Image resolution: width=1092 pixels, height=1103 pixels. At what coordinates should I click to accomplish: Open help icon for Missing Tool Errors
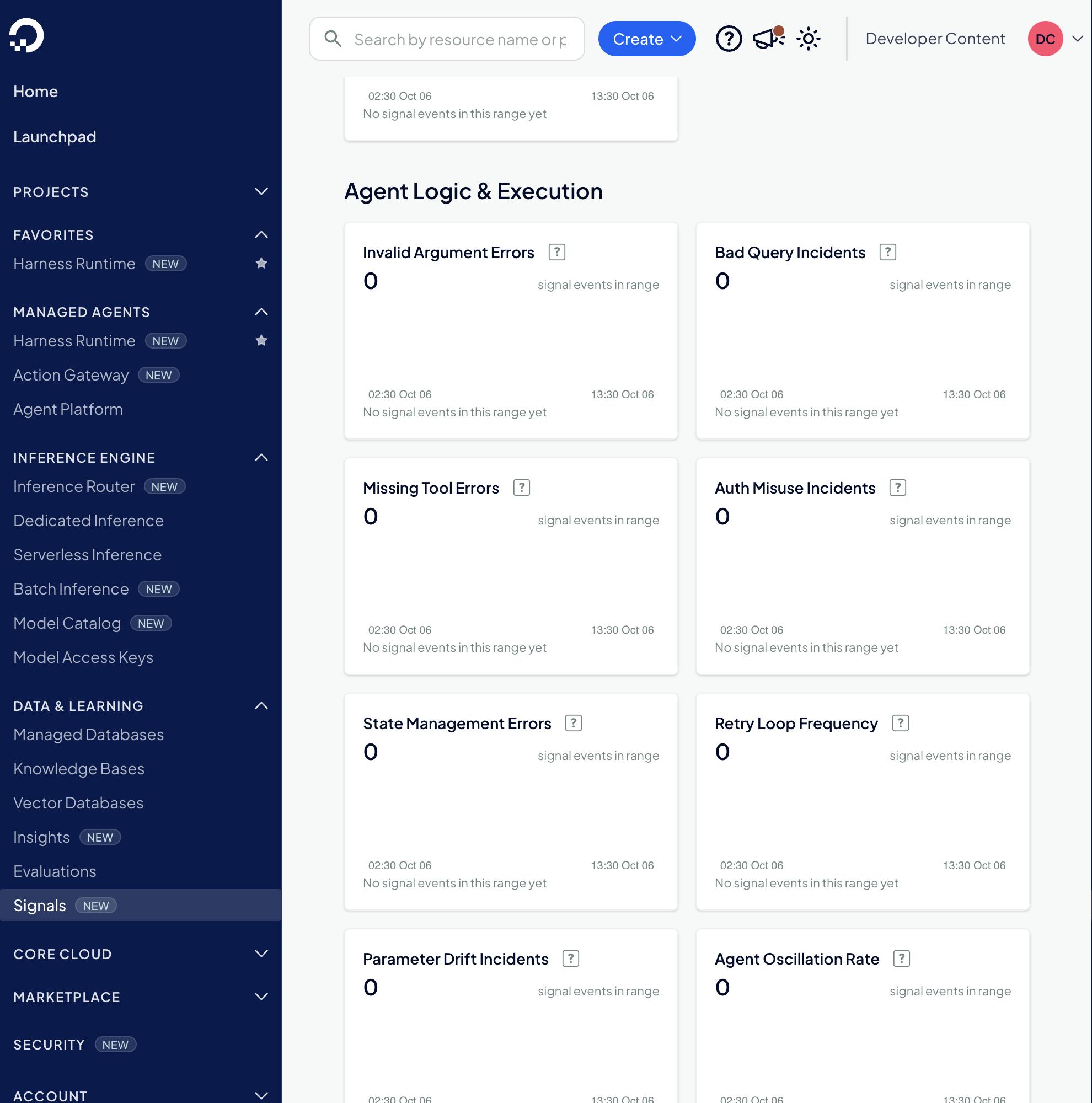click(521, 488)
